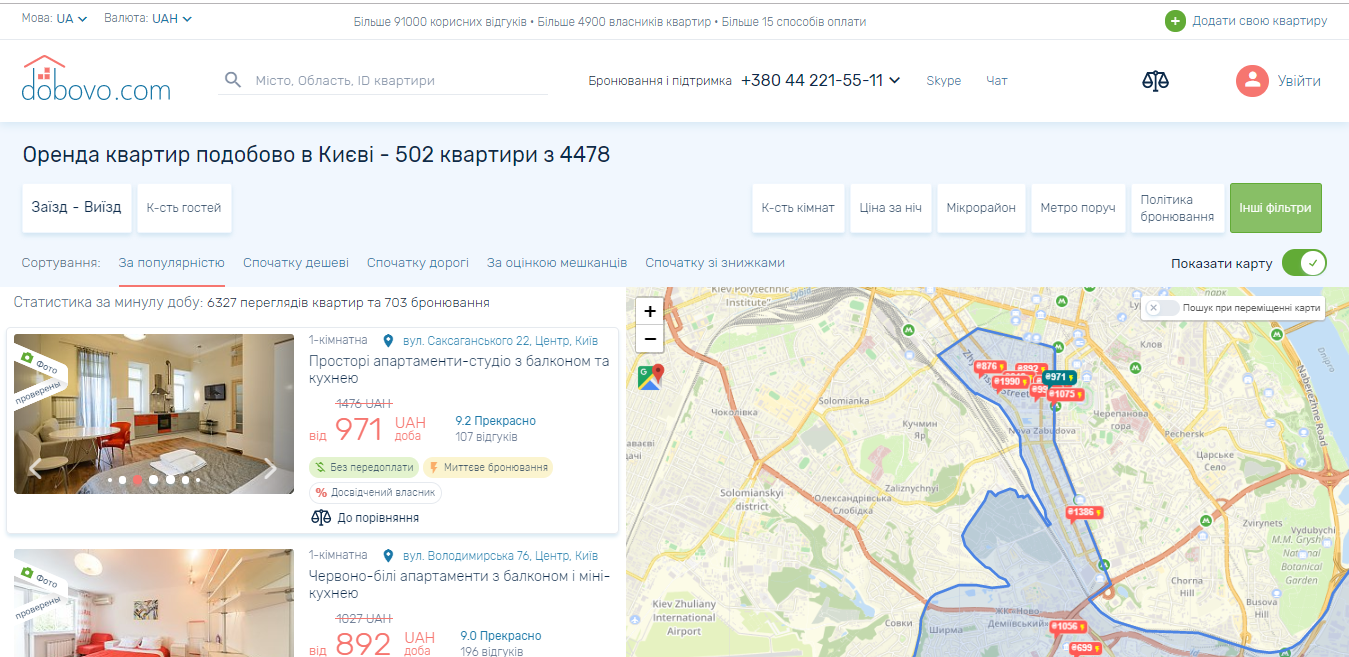Click the green Інші фільтри button
This screenshot has height=657, width=1349.
[1275, 208]
